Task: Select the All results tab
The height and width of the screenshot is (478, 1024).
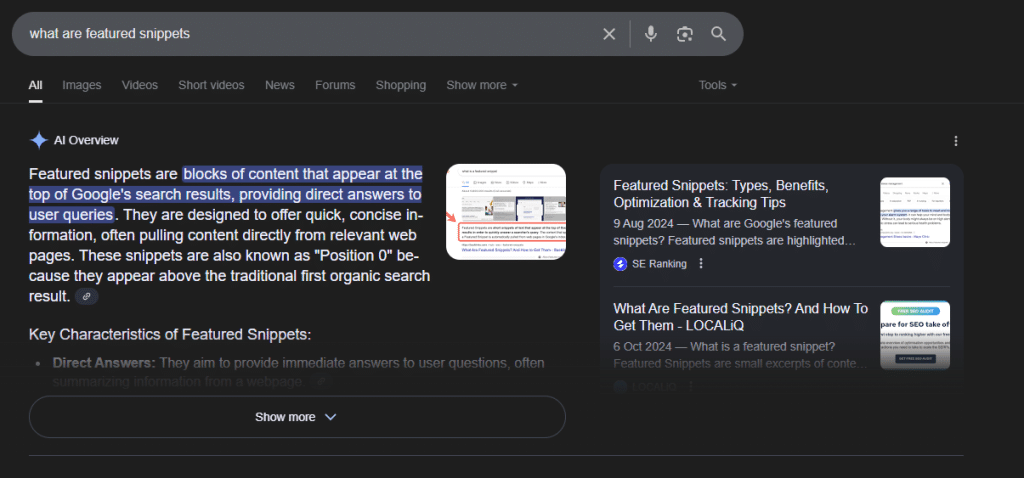Action: point(35,85)
